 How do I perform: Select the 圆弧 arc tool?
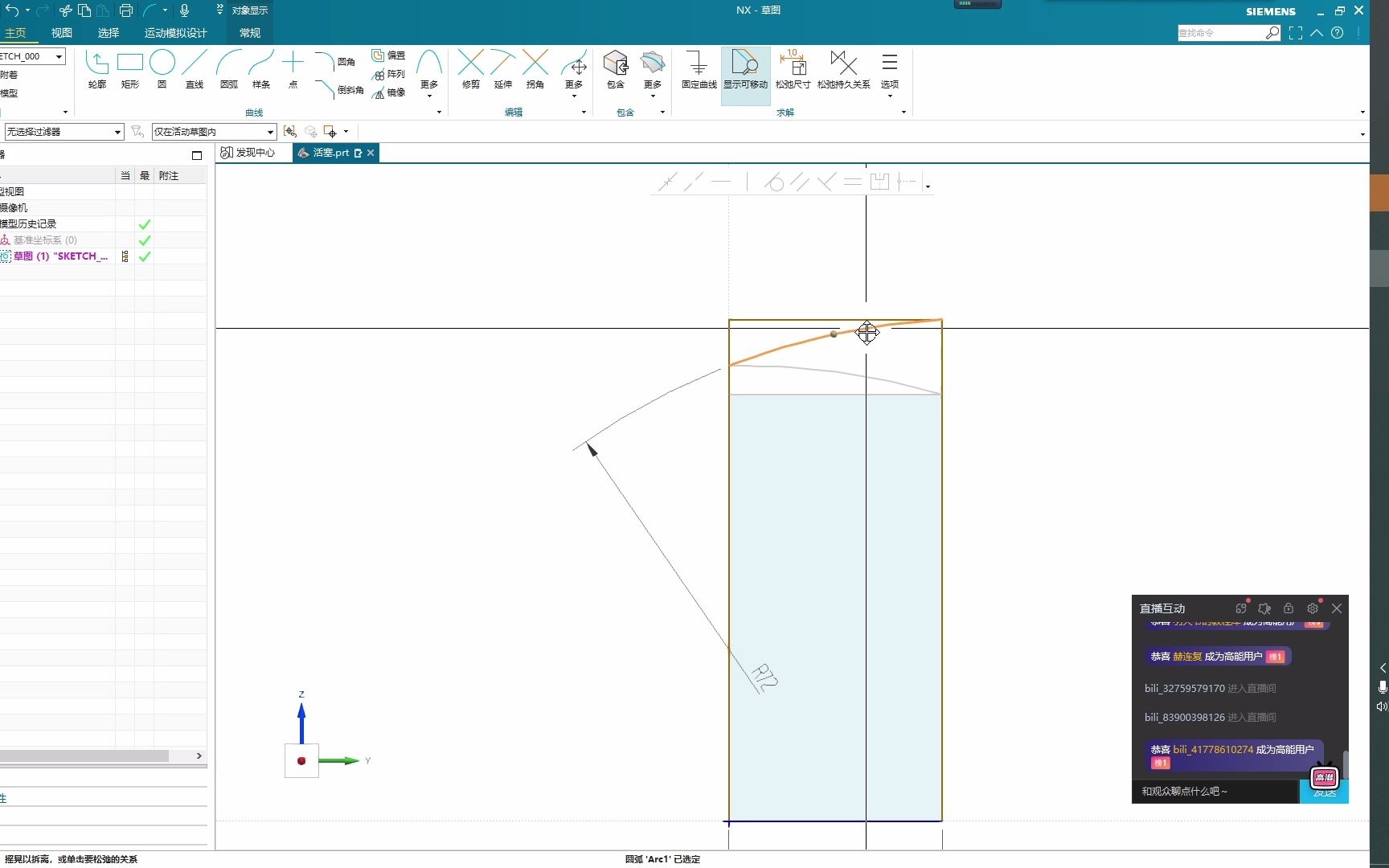point(229,69)
